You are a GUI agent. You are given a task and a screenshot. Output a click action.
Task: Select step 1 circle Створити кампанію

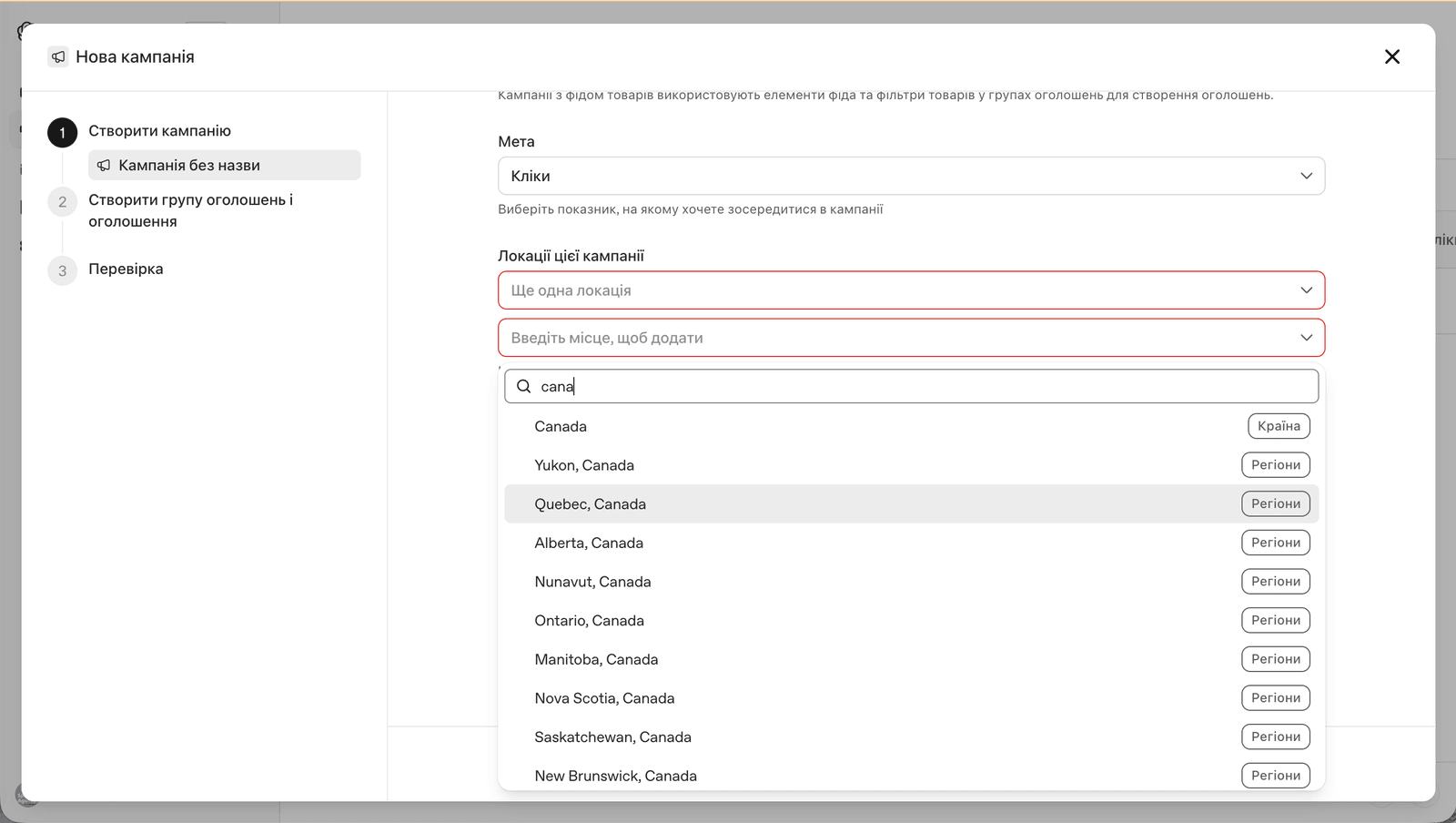point(62,133)
